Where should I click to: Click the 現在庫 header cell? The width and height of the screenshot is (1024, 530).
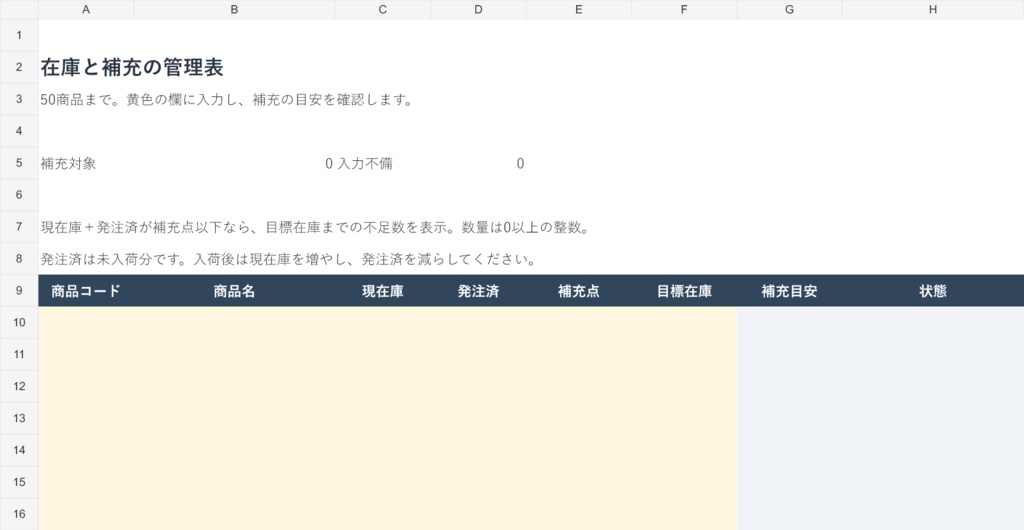(383, 290)
